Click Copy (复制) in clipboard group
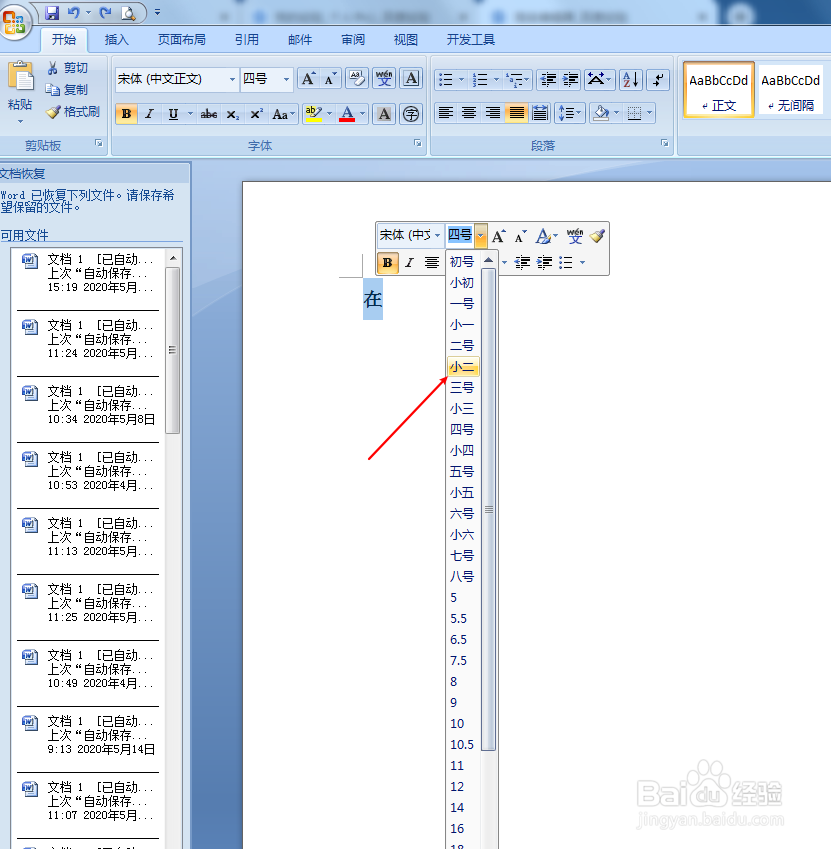 (67, 89)
